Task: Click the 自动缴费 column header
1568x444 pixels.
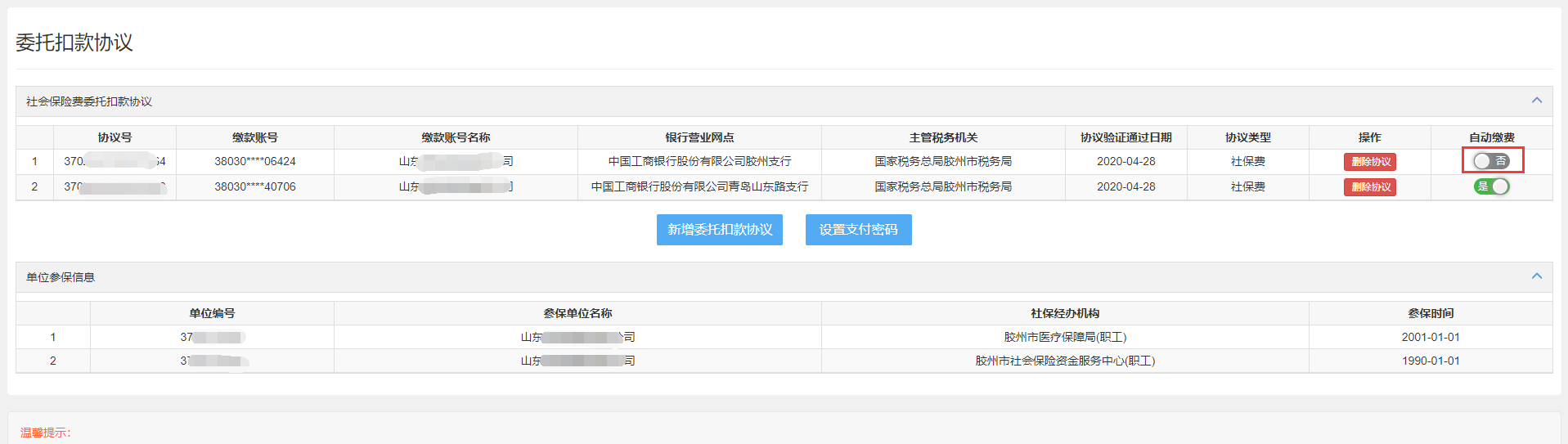Action: (1491, 137)
